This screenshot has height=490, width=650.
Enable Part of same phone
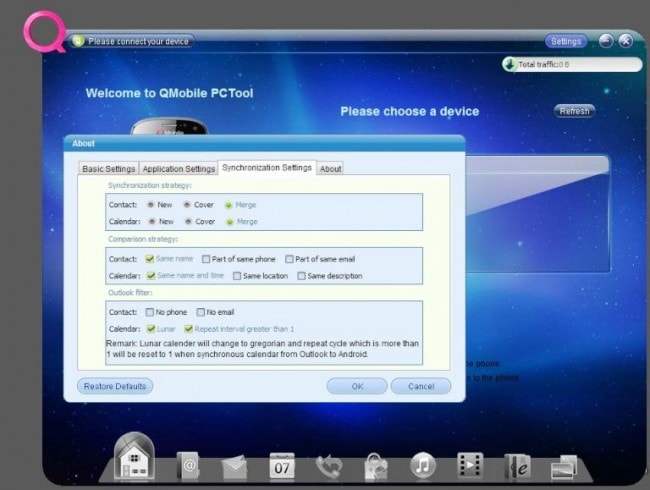(206, 259)
